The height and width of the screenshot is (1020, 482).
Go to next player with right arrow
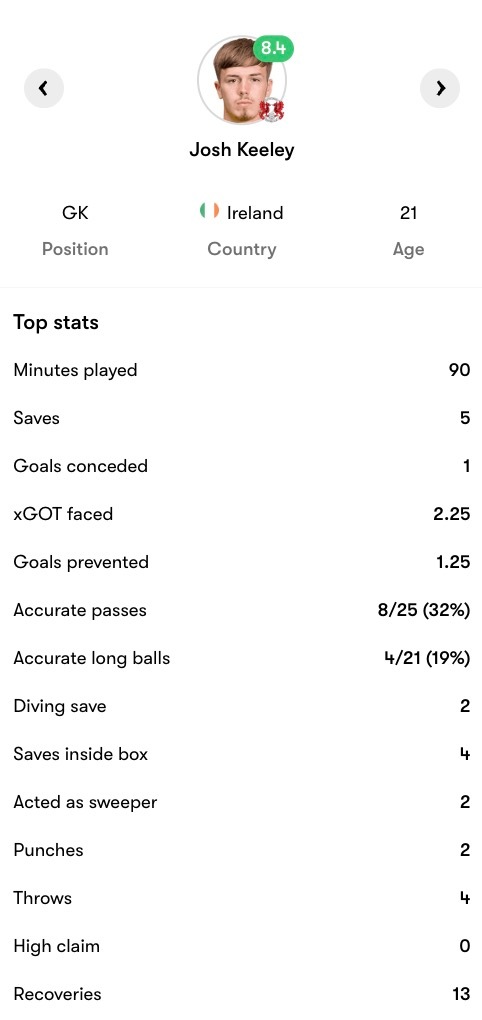(x=440, y=88)
